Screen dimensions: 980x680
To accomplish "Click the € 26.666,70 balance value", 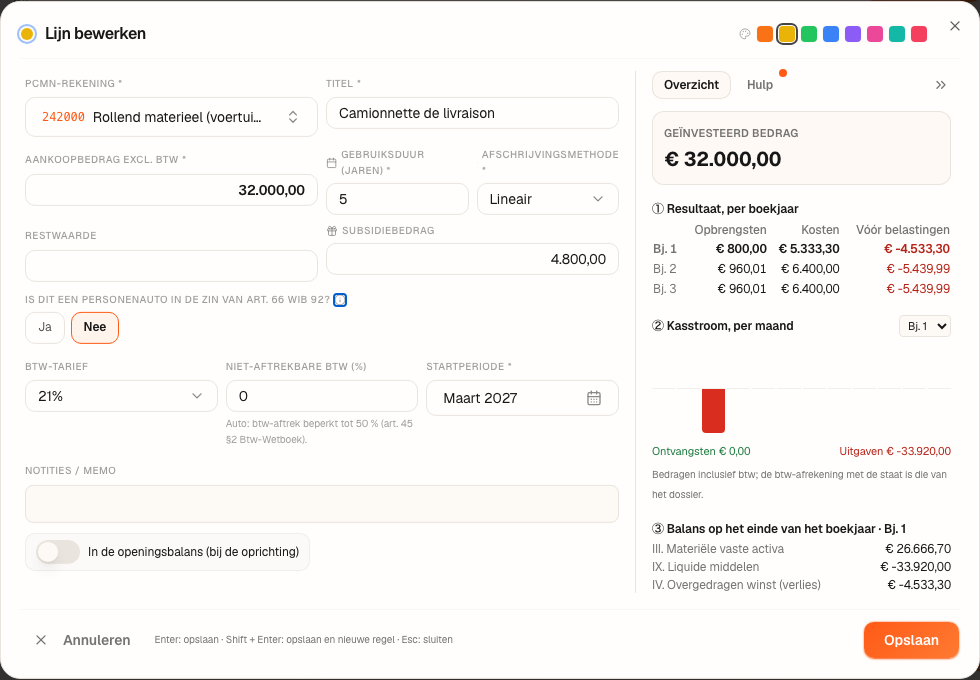I will 918,549.
